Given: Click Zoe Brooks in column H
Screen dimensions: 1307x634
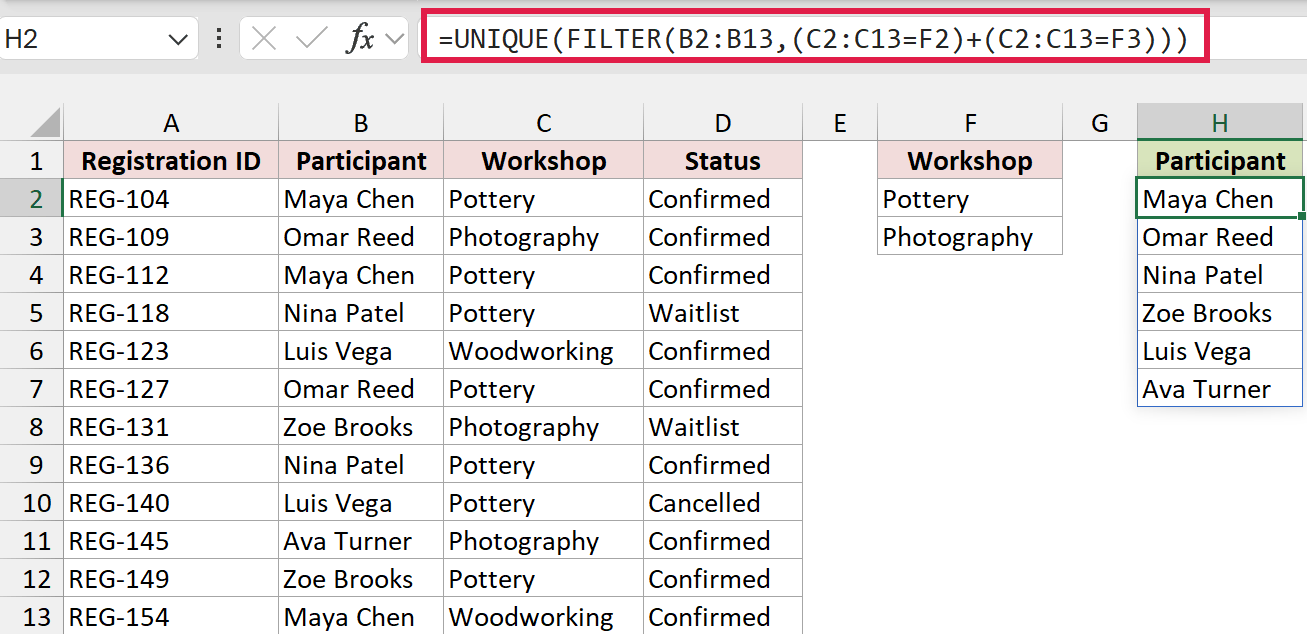Looking at the screenshot, I should coord(1220,313).
